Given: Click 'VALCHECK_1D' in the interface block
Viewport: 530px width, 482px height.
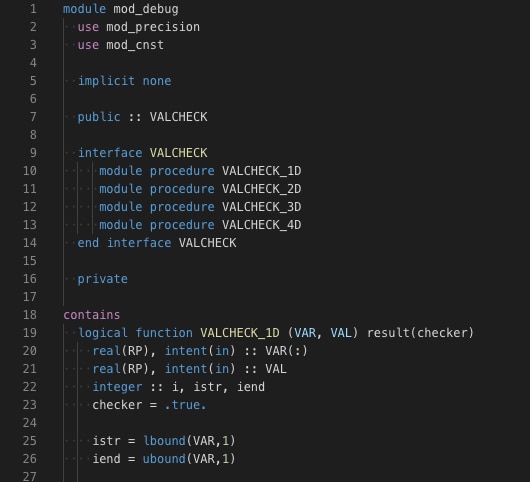Looking at the screenshot, I should point(261,171).
